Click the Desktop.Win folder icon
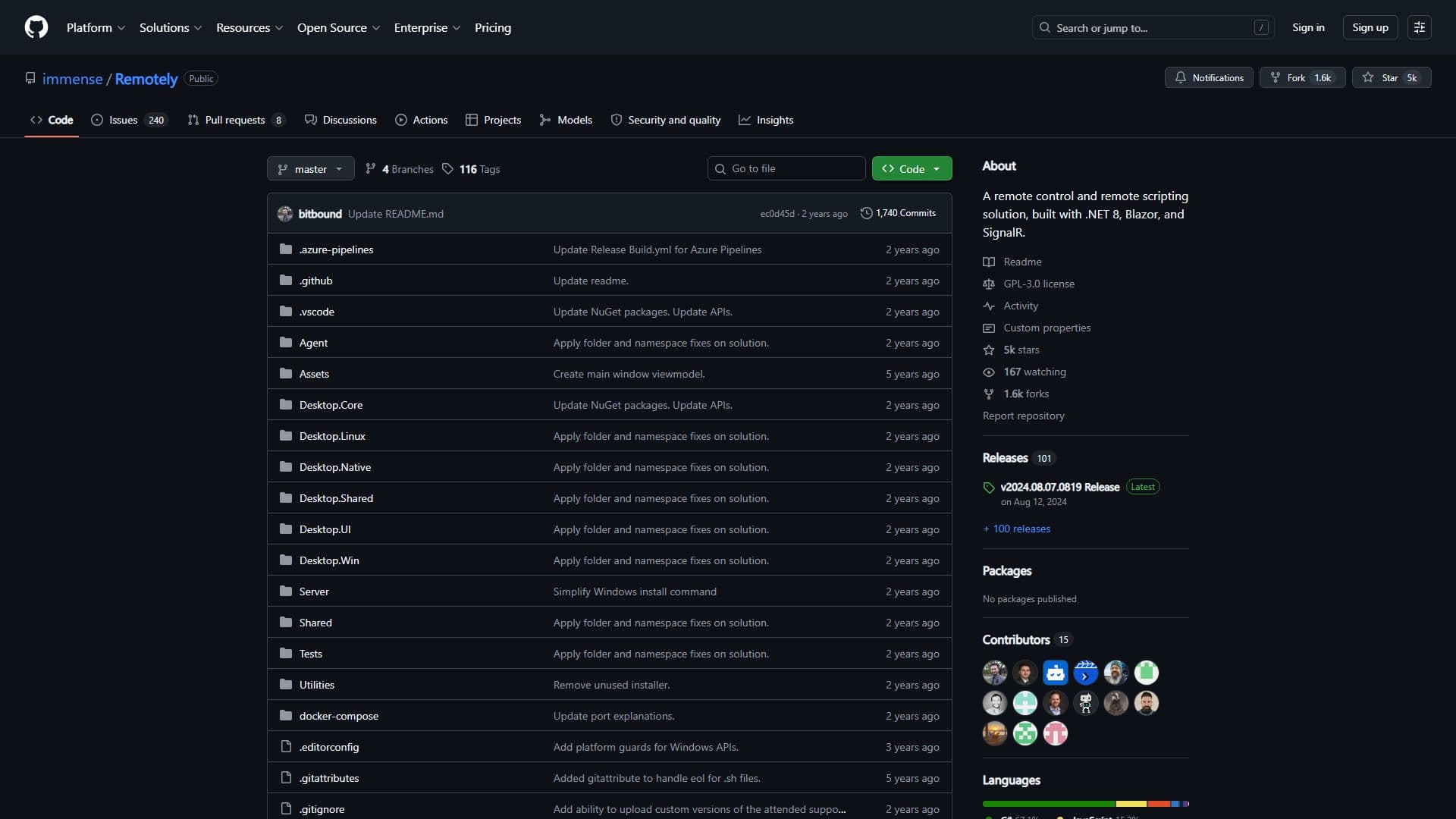The width and height of the screenshot is (1456, 819). click(x=286, y=560)
